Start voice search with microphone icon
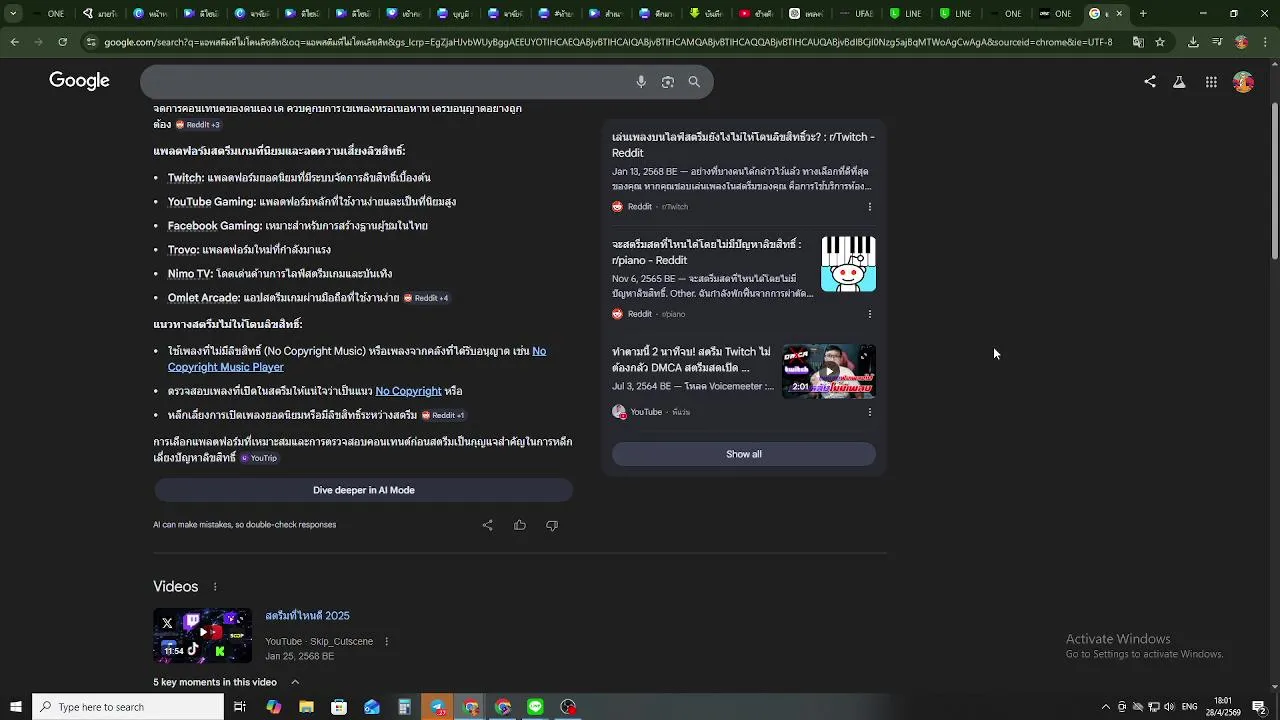Image resolution: width=1280 pixels, height=720 pixels. pos(641,82)
